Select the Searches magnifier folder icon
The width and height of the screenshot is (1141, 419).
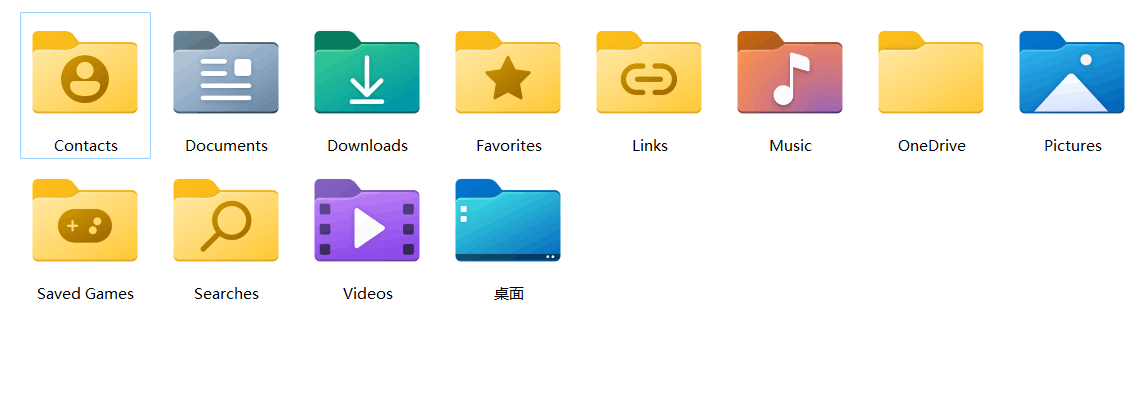(x=226, y=220)
